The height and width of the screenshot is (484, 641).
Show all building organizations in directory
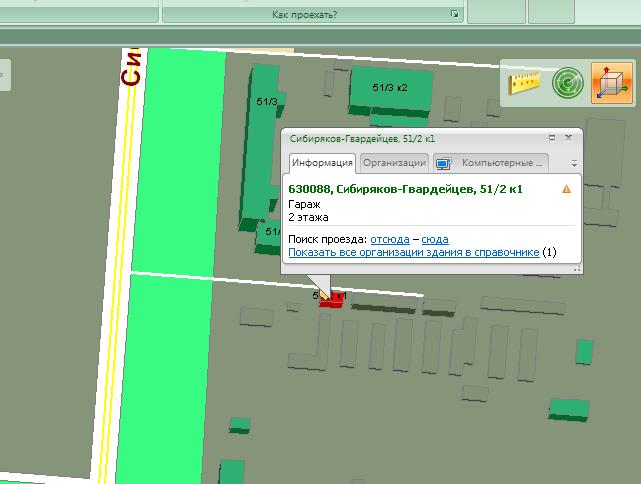coord(413,252)
